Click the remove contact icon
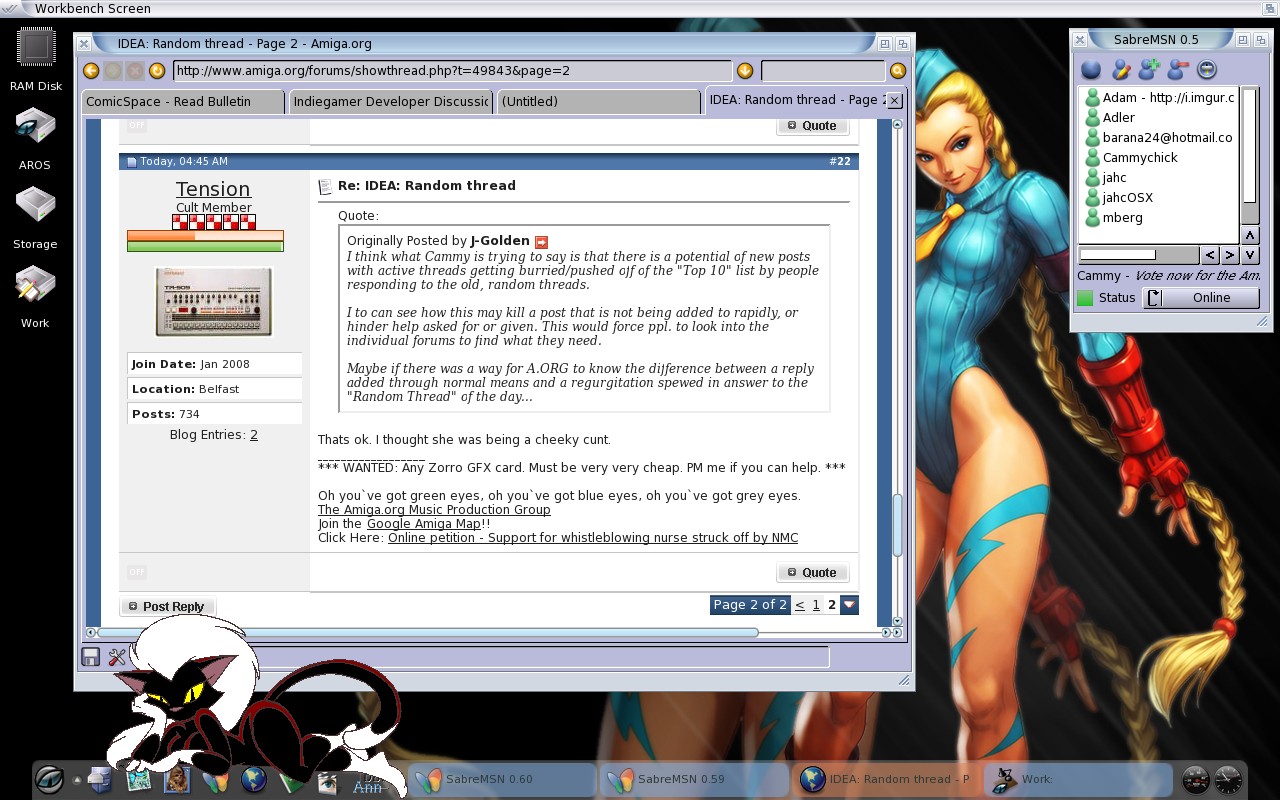1280x800 pixels. tap(1178, 70)
